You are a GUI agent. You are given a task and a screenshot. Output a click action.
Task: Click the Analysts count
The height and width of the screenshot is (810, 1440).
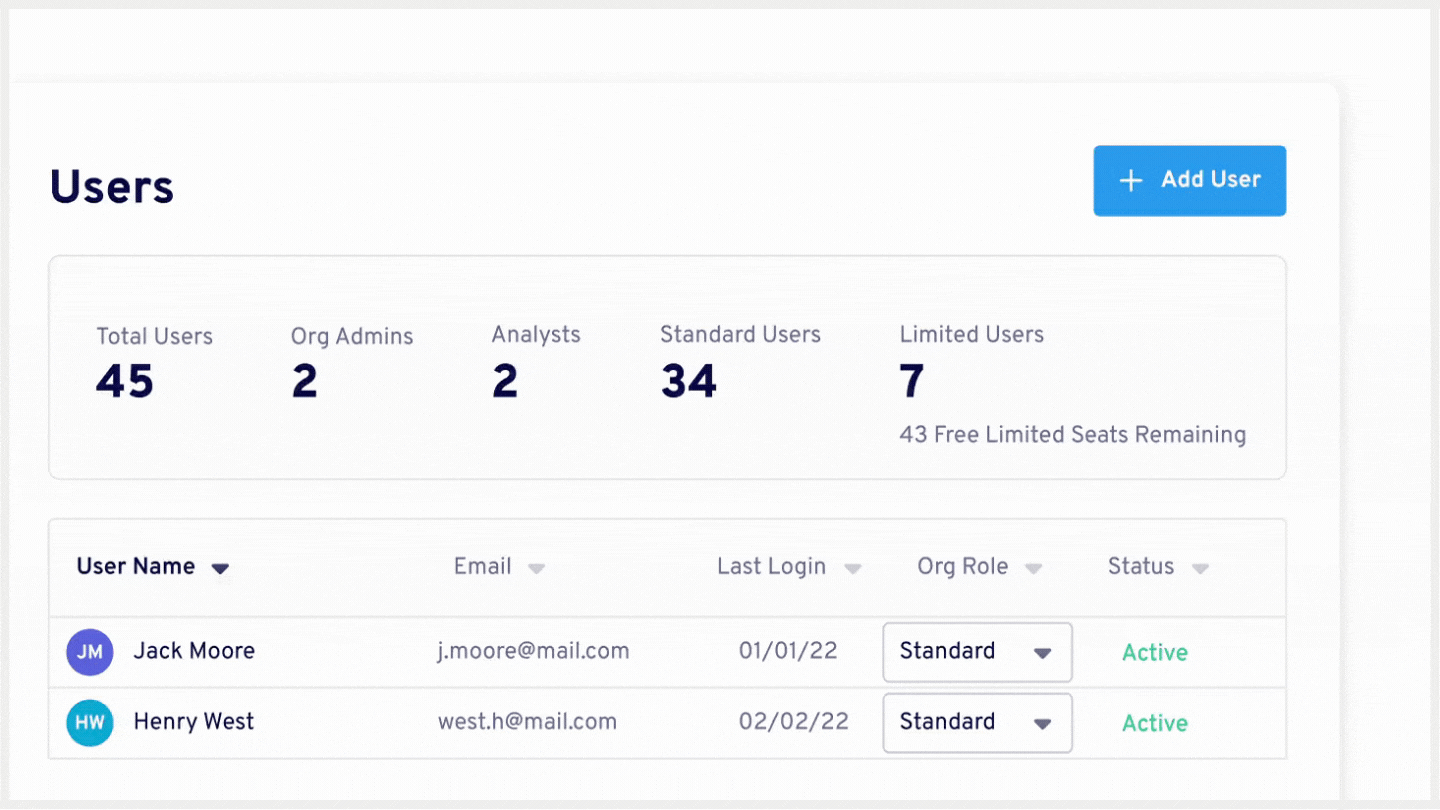coord(505,382)
